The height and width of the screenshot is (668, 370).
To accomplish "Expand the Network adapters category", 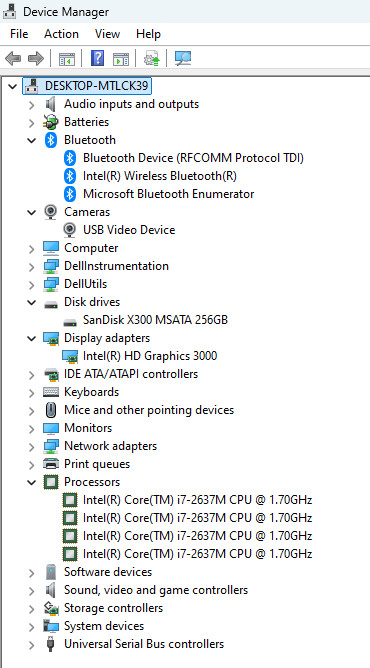I will click(32, 447).
